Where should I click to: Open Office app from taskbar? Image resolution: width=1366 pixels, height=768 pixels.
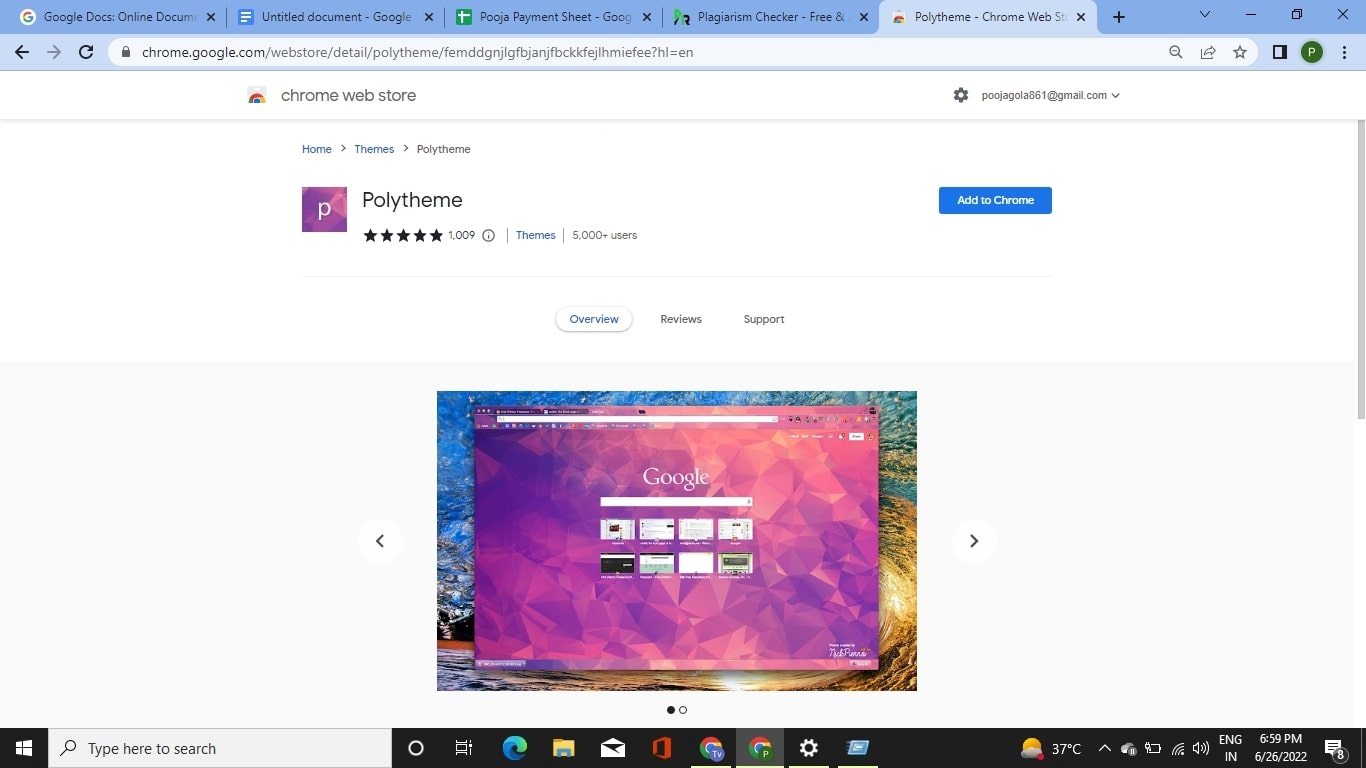click(661, 748)
